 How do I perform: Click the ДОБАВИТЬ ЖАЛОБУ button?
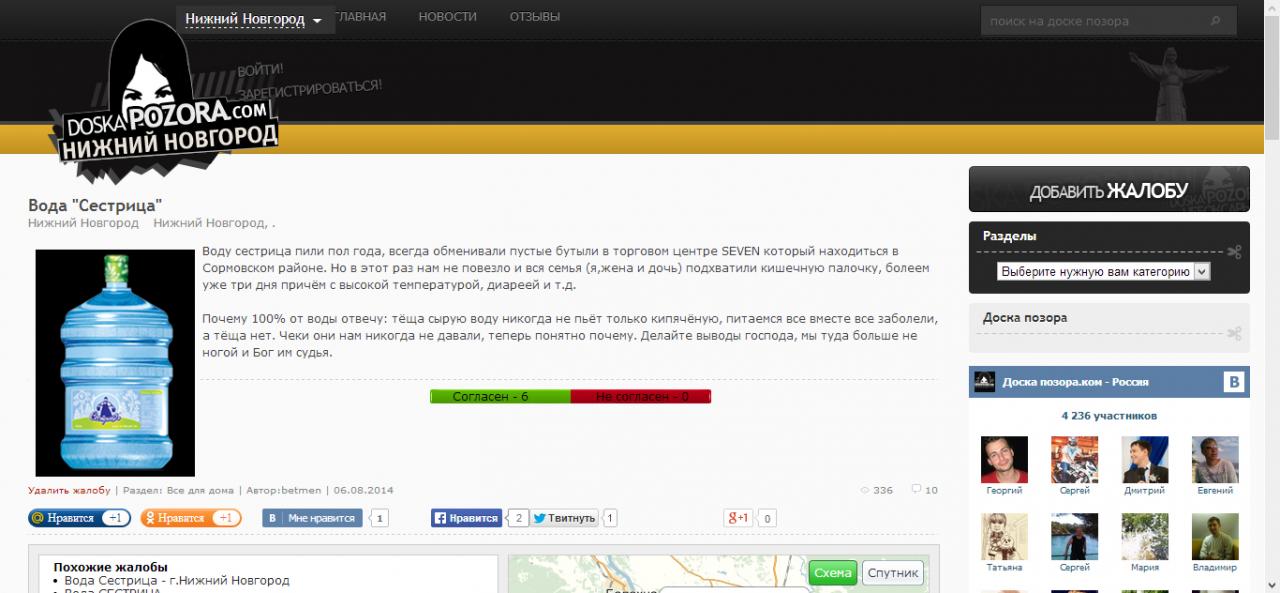[1109, 190]
